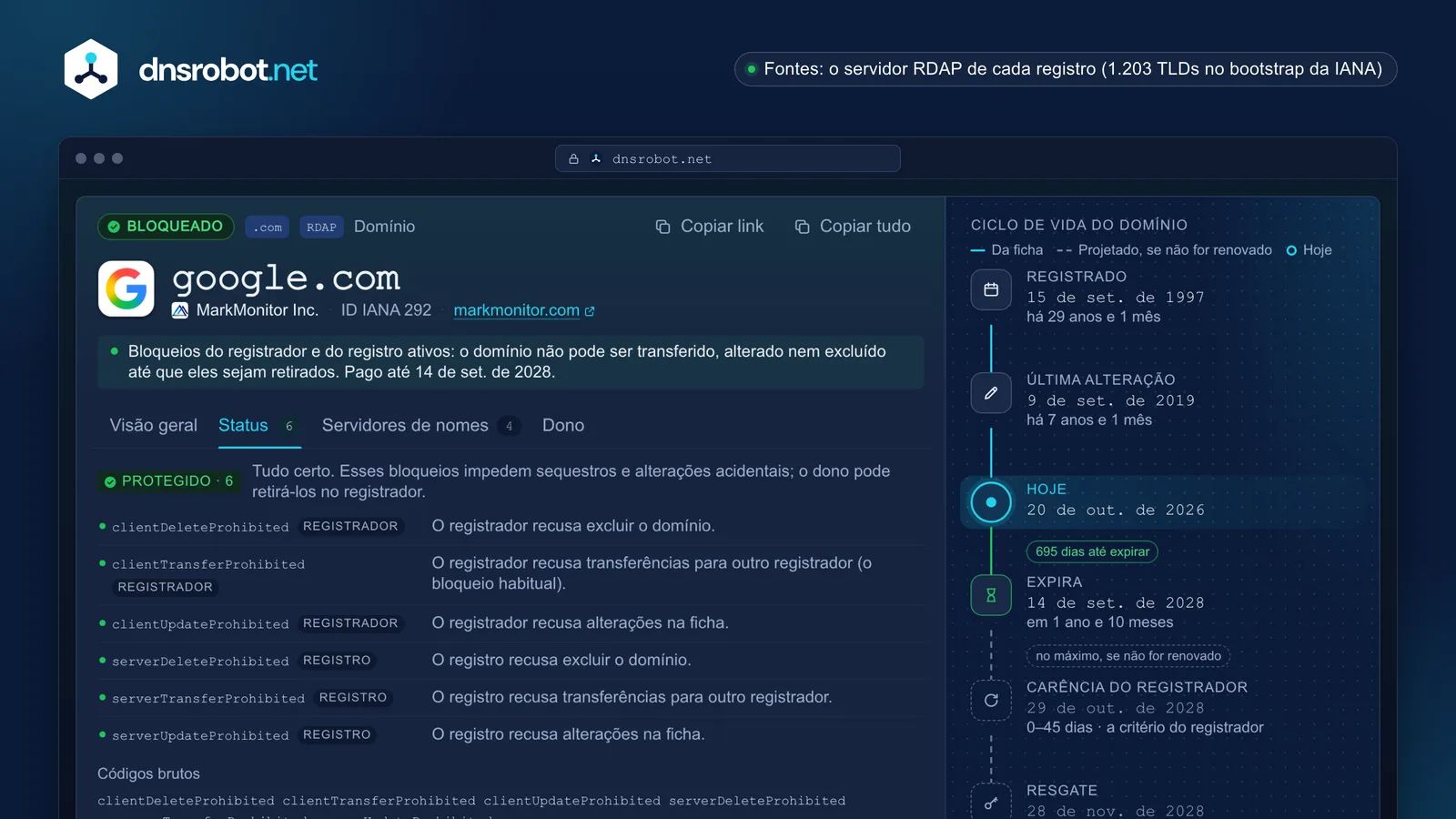This screenshot has height=819, width=1456.
Task: Click the 695 dias até expirar pill
Action: click(1092, 551)
